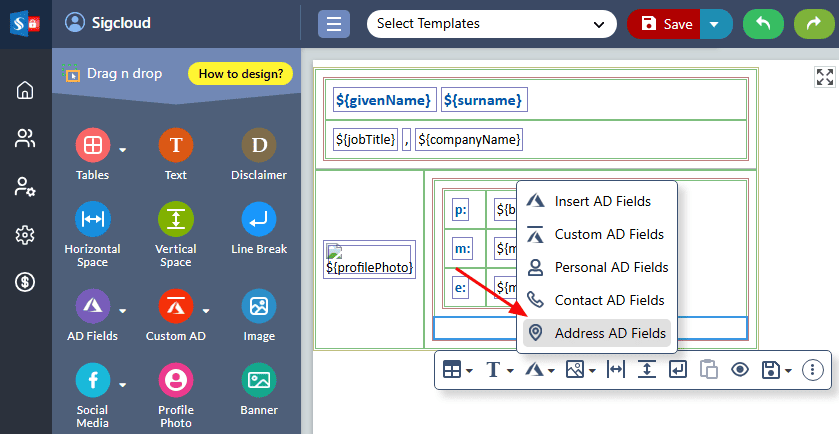Select the Horizontal Space element

pyautogui.click(x=92, y=219)
